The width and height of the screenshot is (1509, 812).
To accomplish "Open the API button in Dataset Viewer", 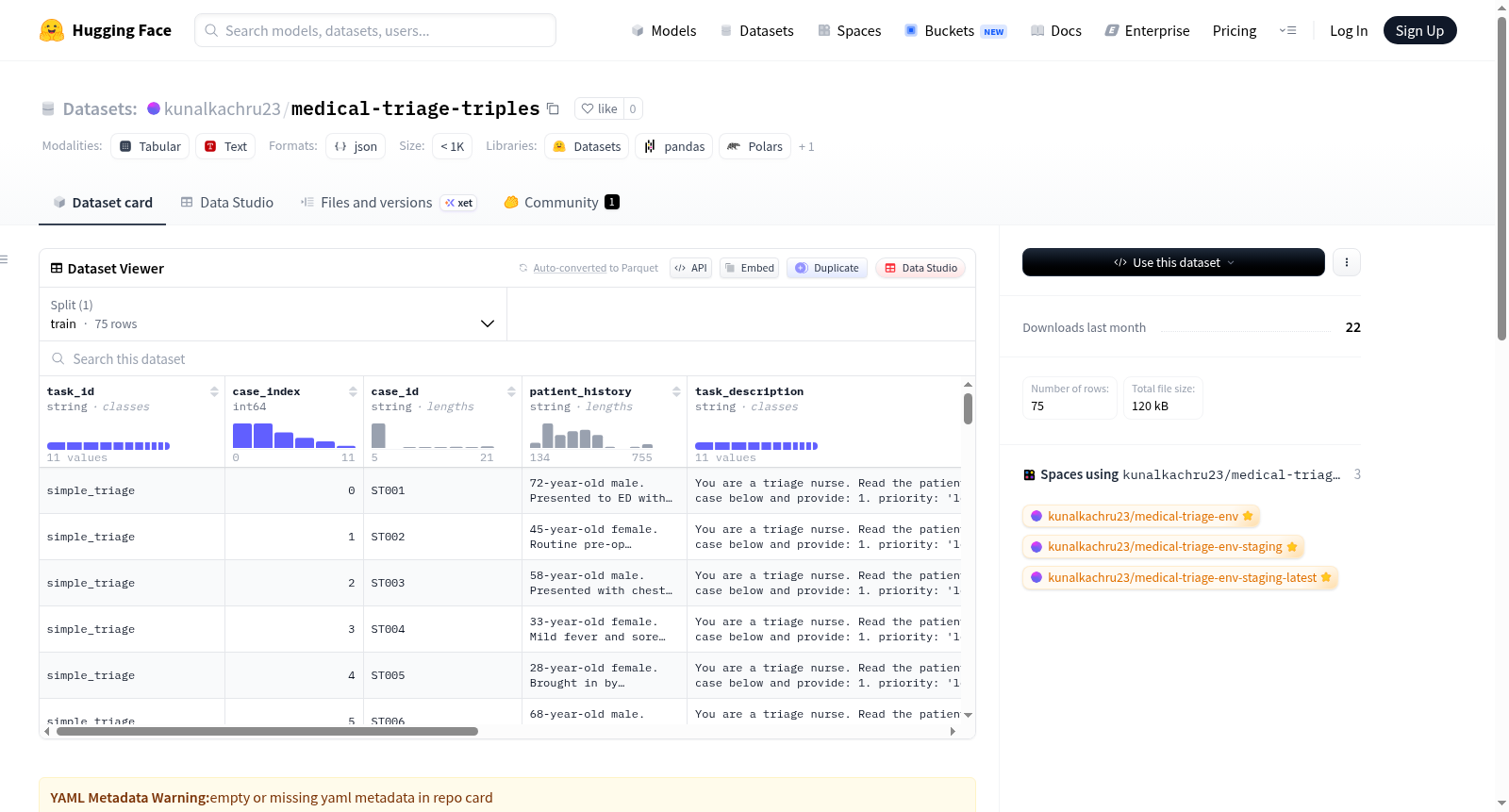I will [690, 268].
